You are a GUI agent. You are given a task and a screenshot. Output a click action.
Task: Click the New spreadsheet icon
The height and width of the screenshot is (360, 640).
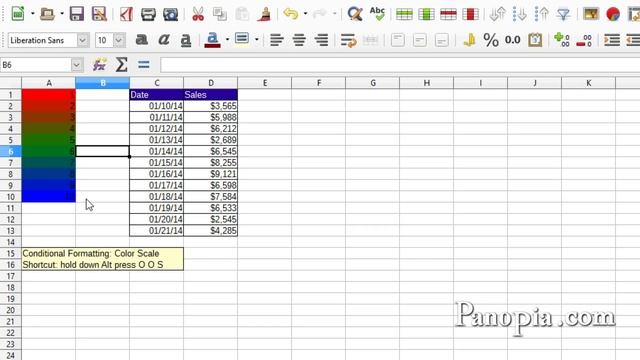[18, 14]
